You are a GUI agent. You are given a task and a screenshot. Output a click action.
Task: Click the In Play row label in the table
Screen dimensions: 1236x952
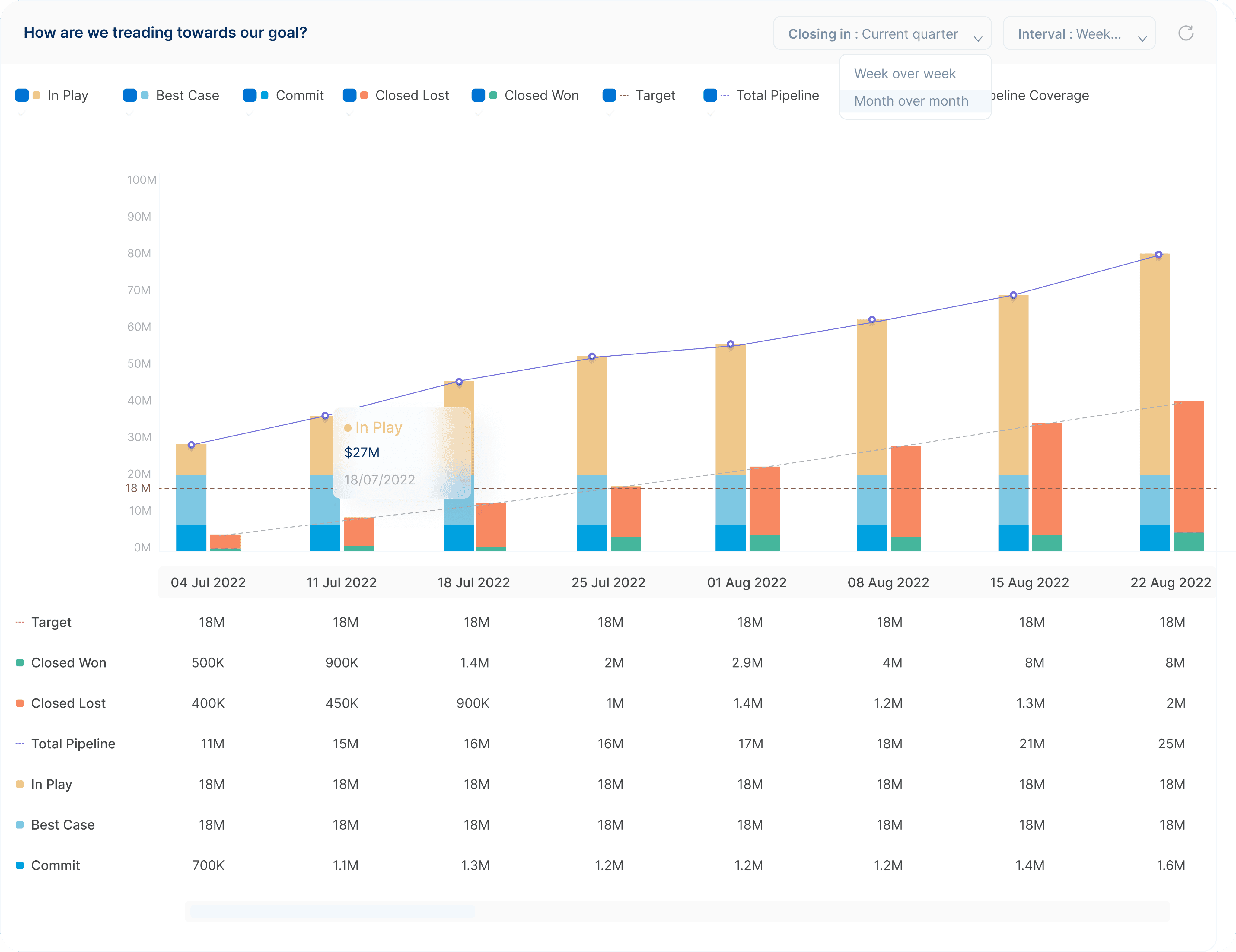point(52,785)
